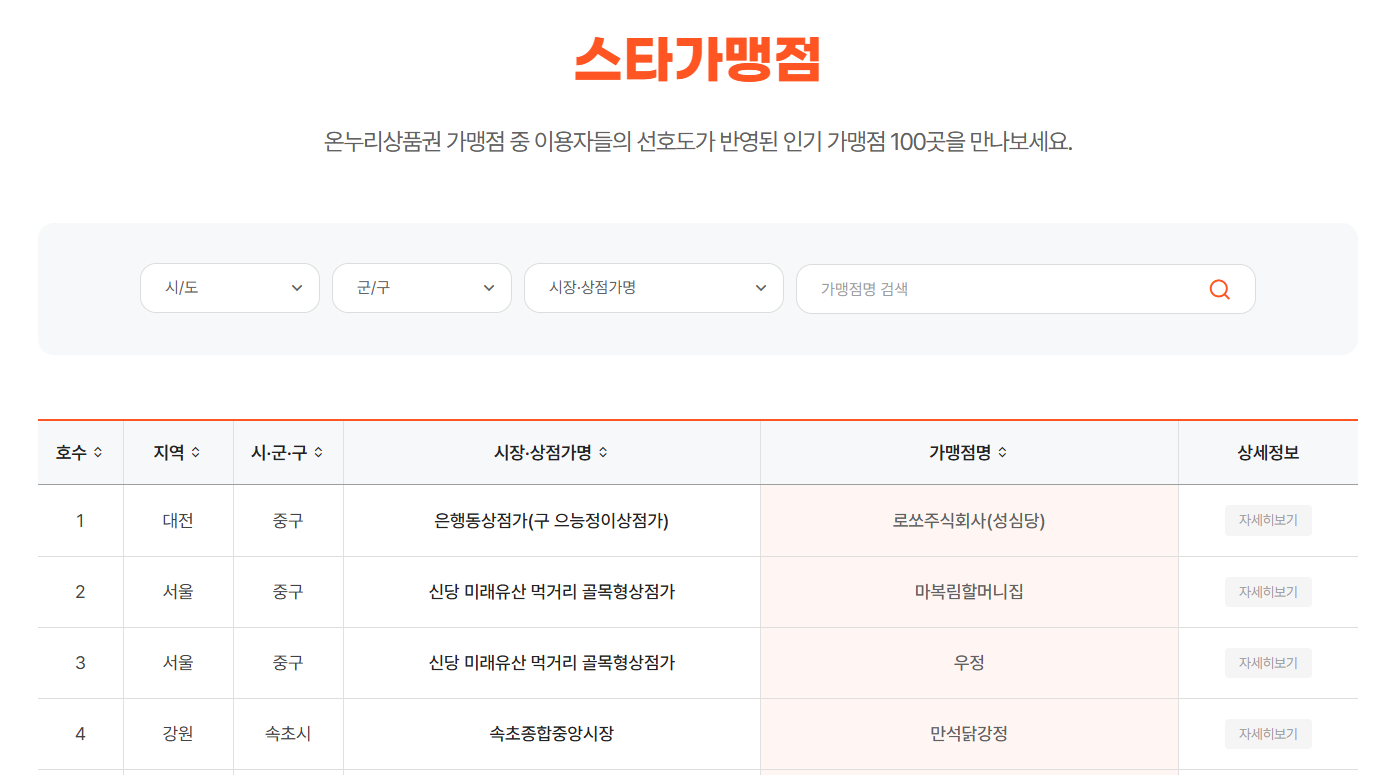The image size is (1392, 775).
Task: Select cell 만석닭강정
Action: (x=969, y=734)
